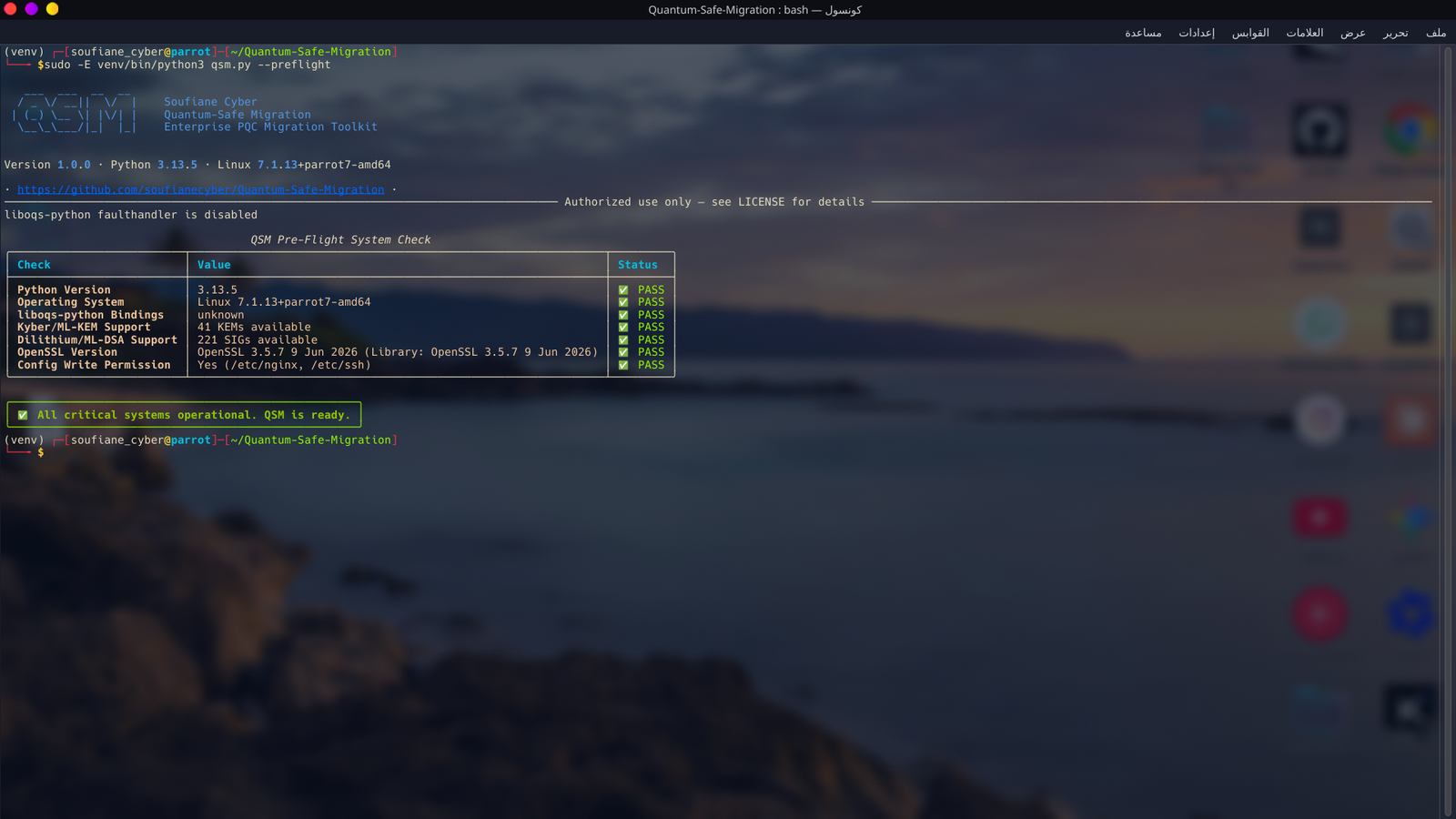Click the "QSM Pre-Flight System Check" table title
Screen dimensions: 1456x819
[340, 240]
